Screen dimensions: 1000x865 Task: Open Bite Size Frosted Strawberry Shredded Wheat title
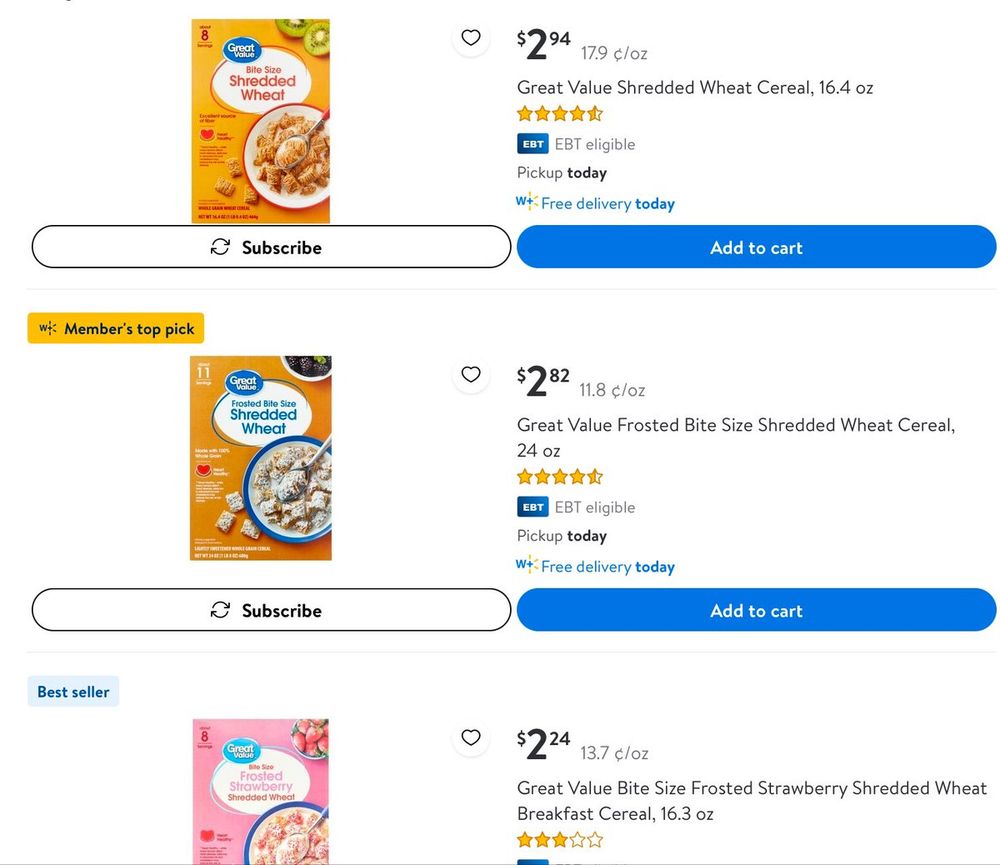(752, 801)
